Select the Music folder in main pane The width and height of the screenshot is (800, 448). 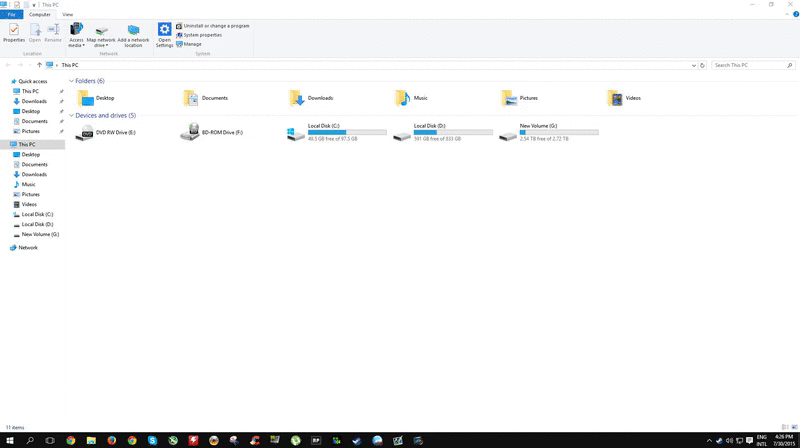click(411, 98)
